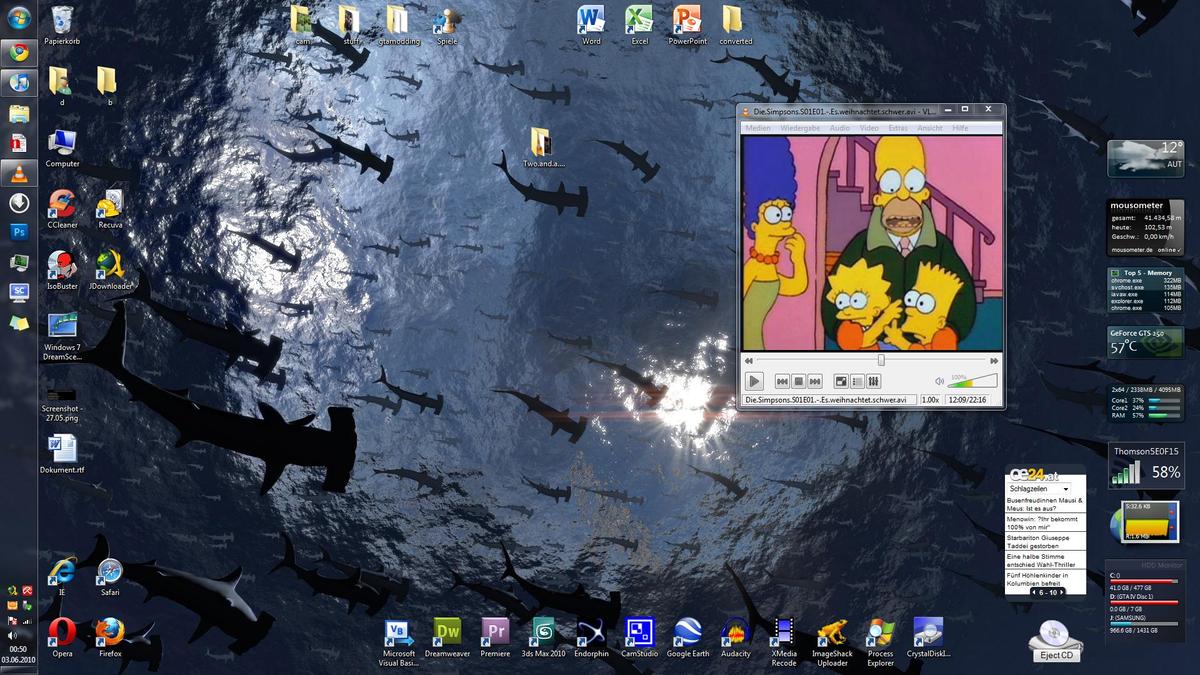
Task: Open the Hilfe menu in VLC
Action: pyautogui.click(x=960, y=128)
